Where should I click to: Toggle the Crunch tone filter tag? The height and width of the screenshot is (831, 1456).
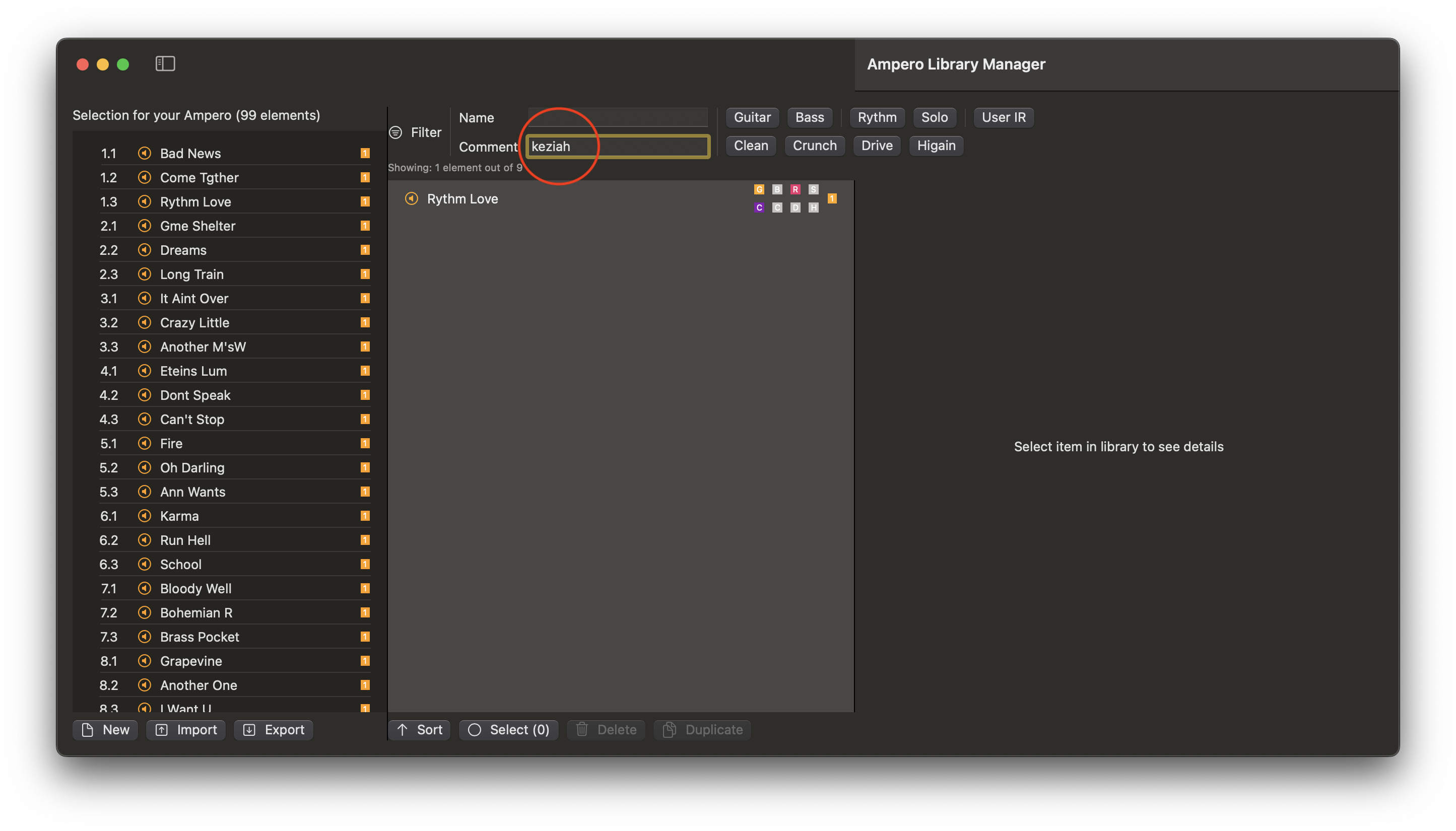tap(814, 146)
